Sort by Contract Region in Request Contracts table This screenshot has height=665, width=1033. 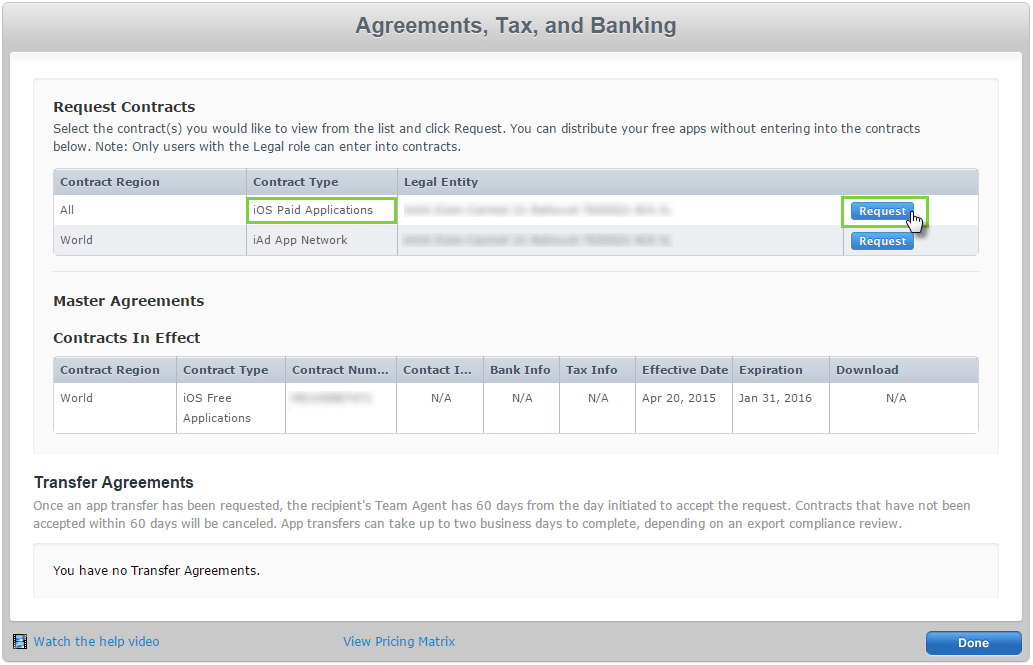(110, 182)
